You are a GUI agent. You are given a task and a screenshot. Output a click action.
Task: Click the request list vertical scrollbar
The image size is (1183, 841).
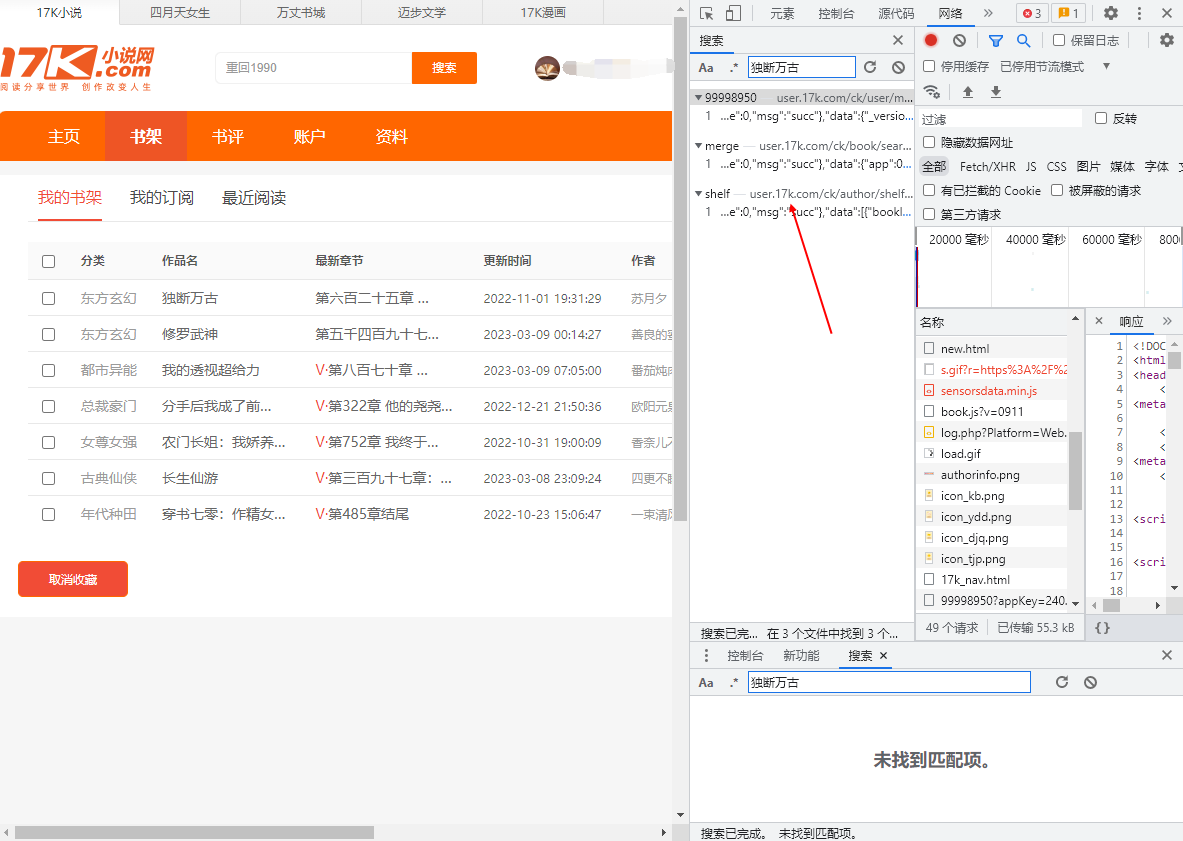[1075, 471]
